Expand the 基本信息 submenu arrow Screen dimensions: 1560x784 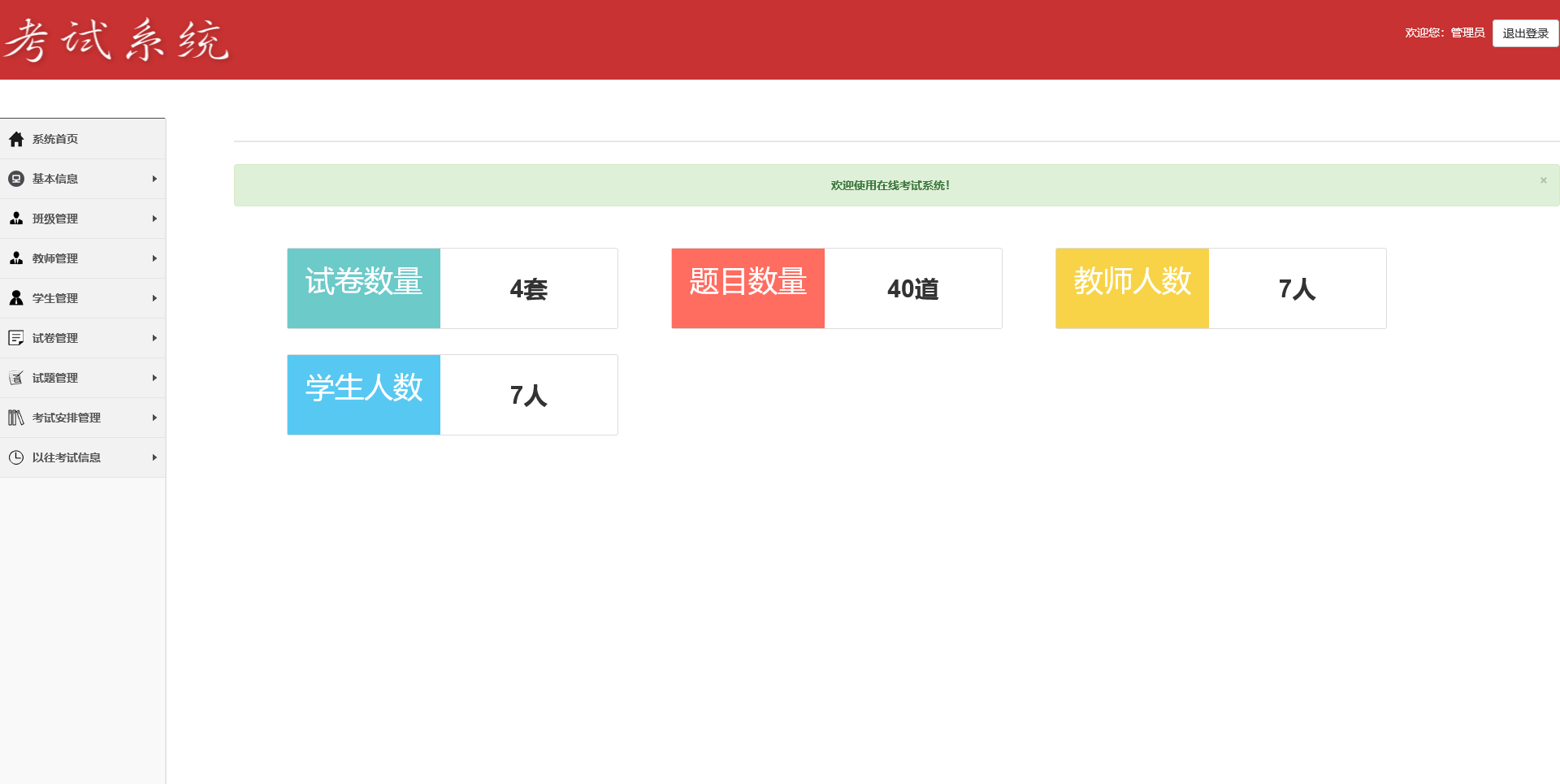[x=154, y=179]
